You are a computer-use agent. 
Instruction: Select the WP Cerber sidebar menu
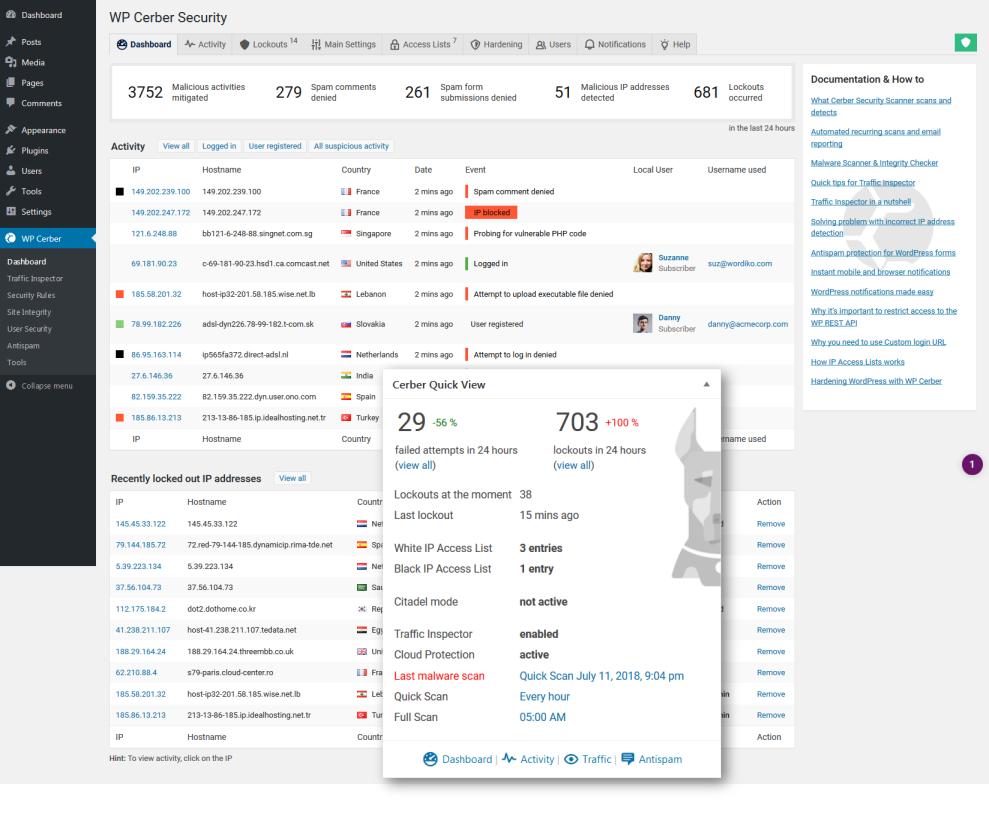(47, 239)
